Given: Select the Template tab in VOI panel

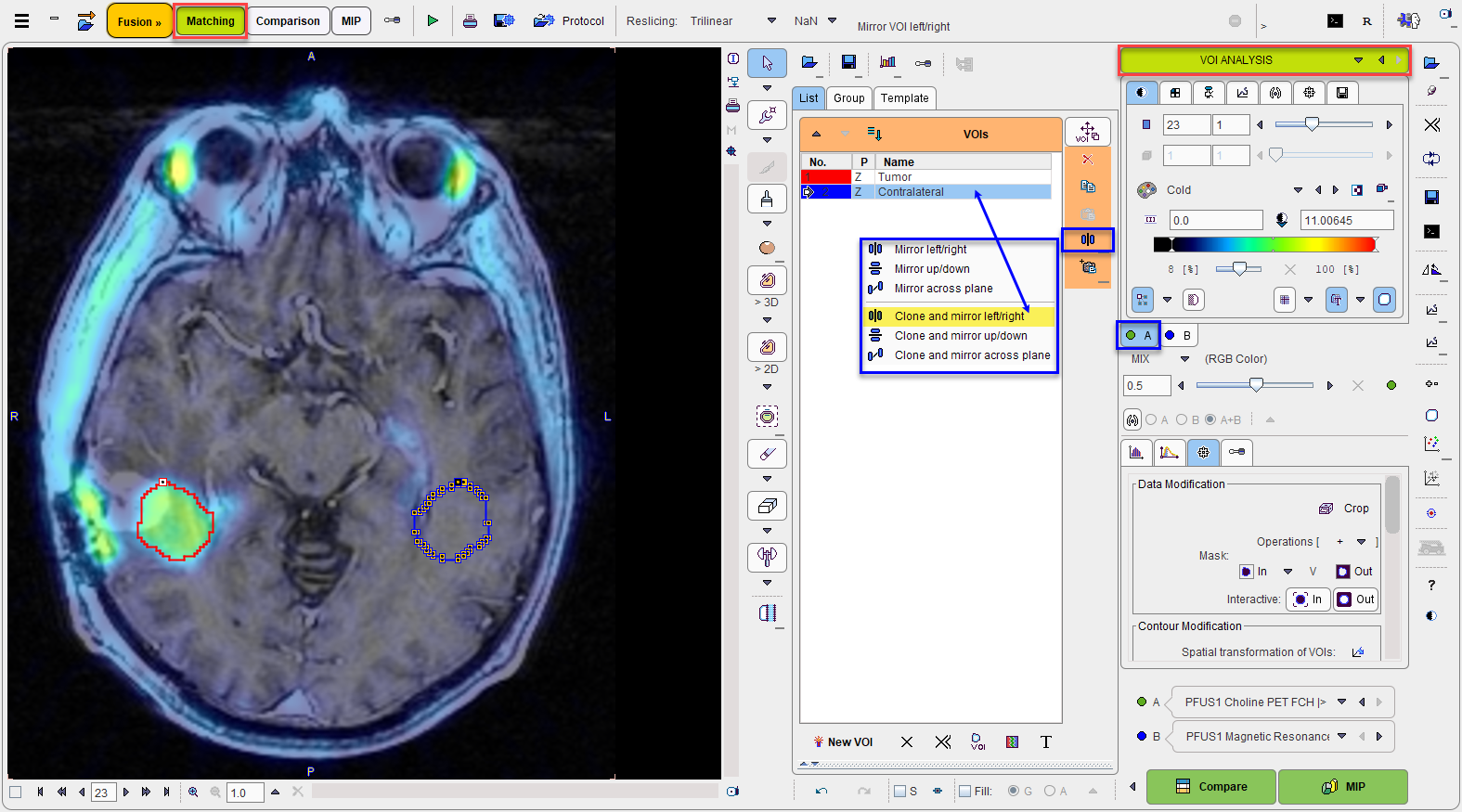Looking at the screenshot, I should tap(905, 98).
